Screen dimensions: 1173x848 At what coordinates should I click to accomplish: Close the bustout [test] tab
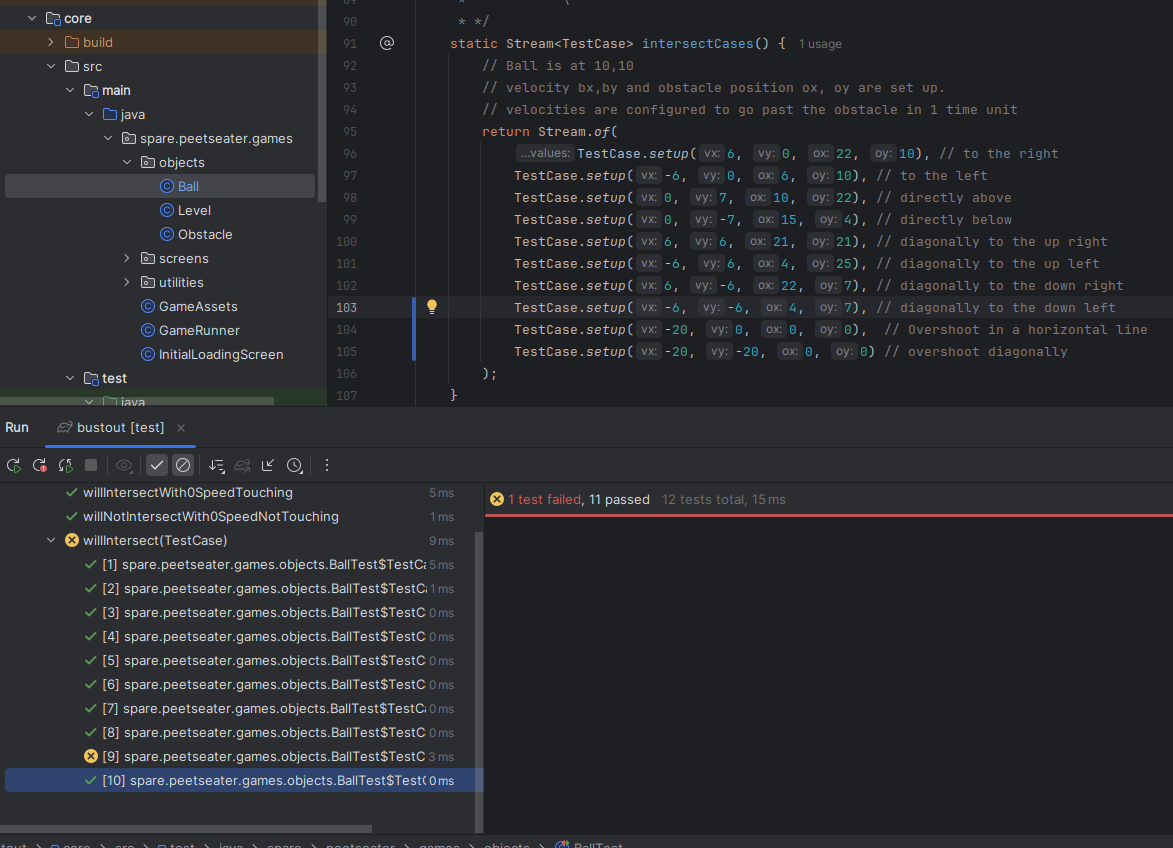(181, 428)
